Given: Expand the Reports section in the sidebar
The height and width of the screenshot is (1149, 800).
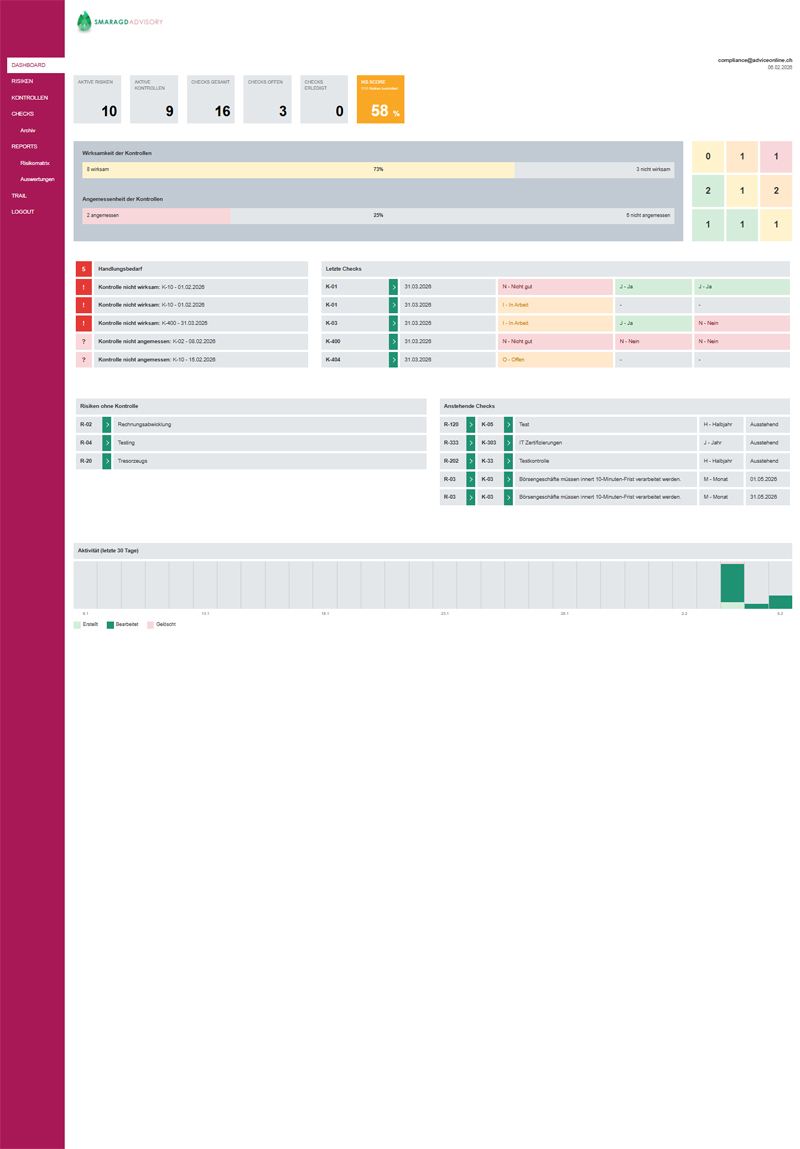Looking at the screenshot, I should 24,146.
